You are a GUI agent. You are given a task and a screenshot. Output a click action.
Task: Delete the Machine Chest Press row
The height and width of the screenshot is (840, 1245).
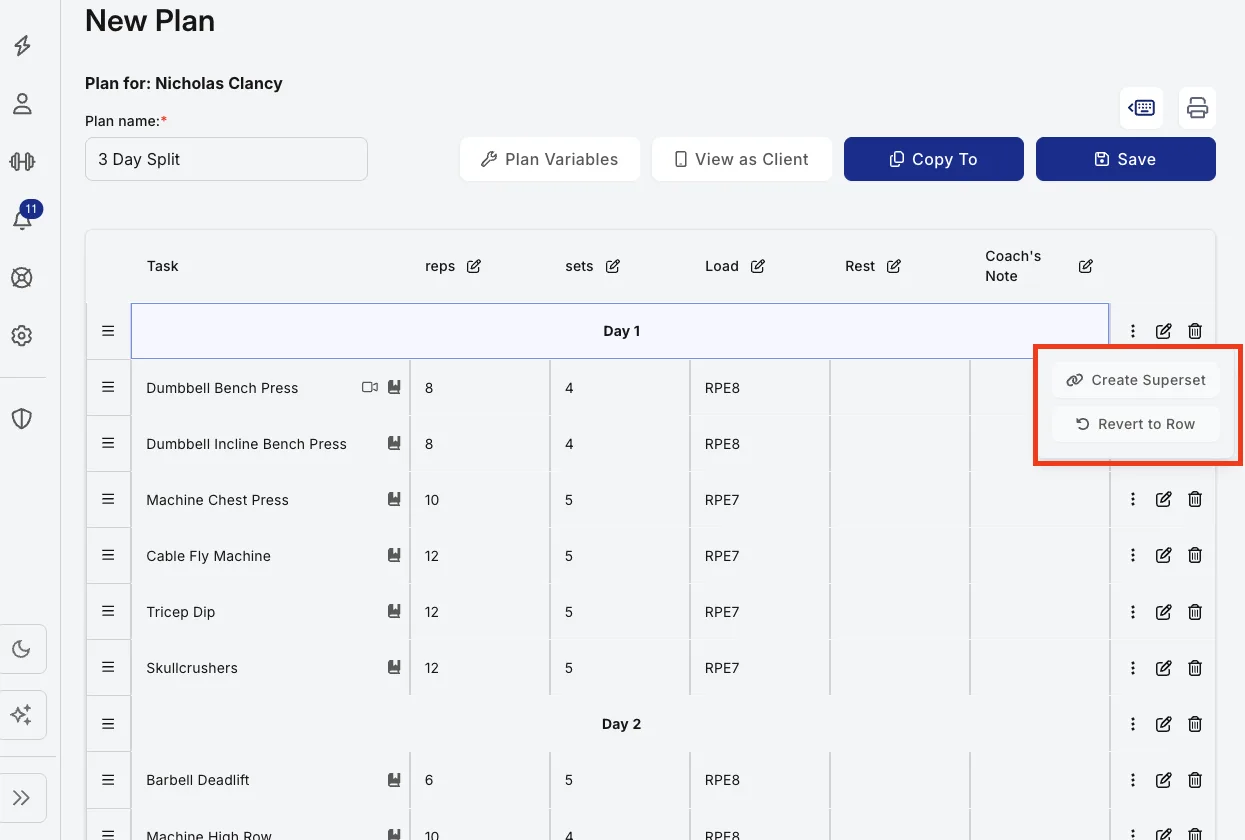click(1195, 499)
